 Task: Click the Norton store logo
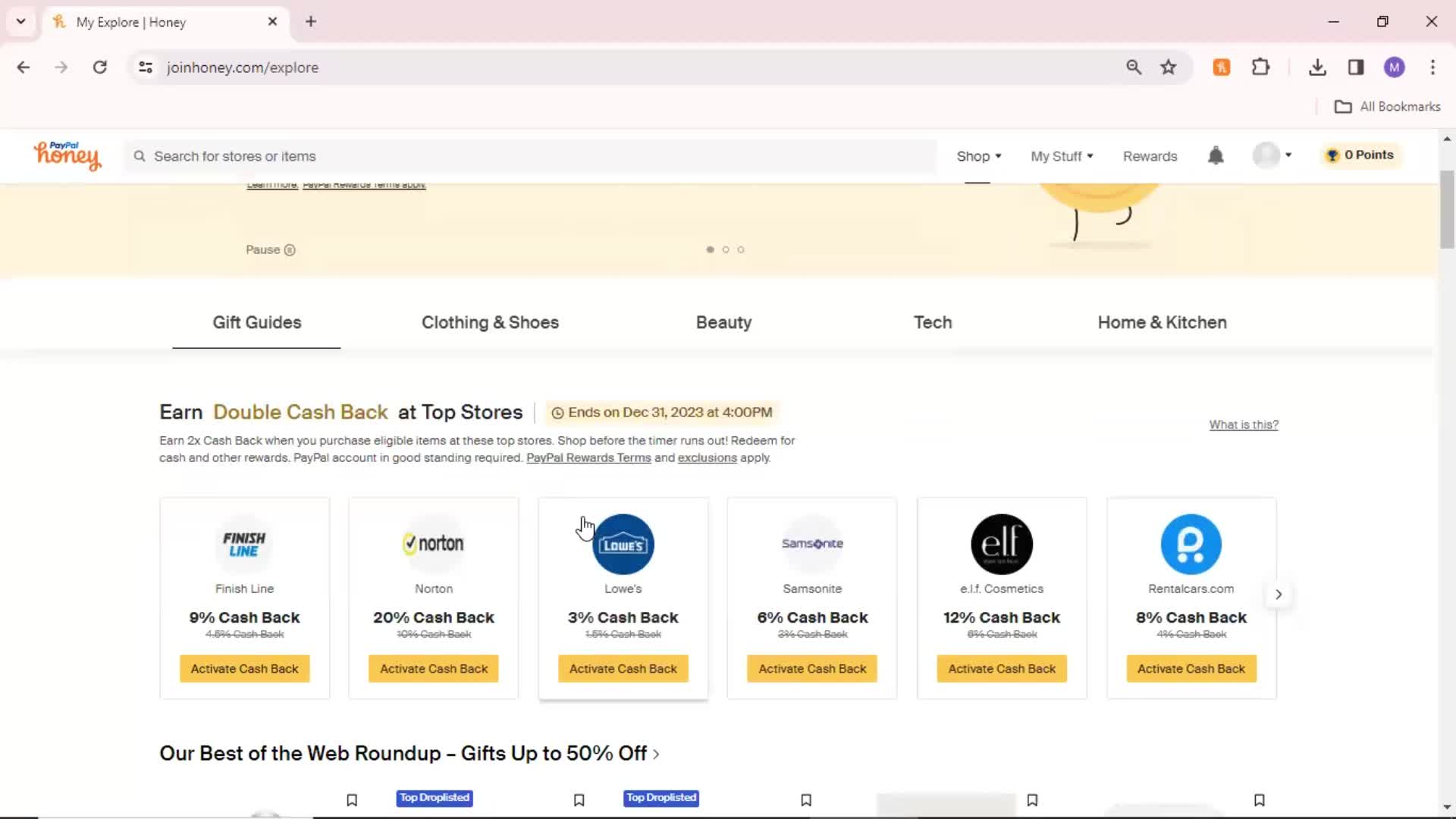coord(434,544)
